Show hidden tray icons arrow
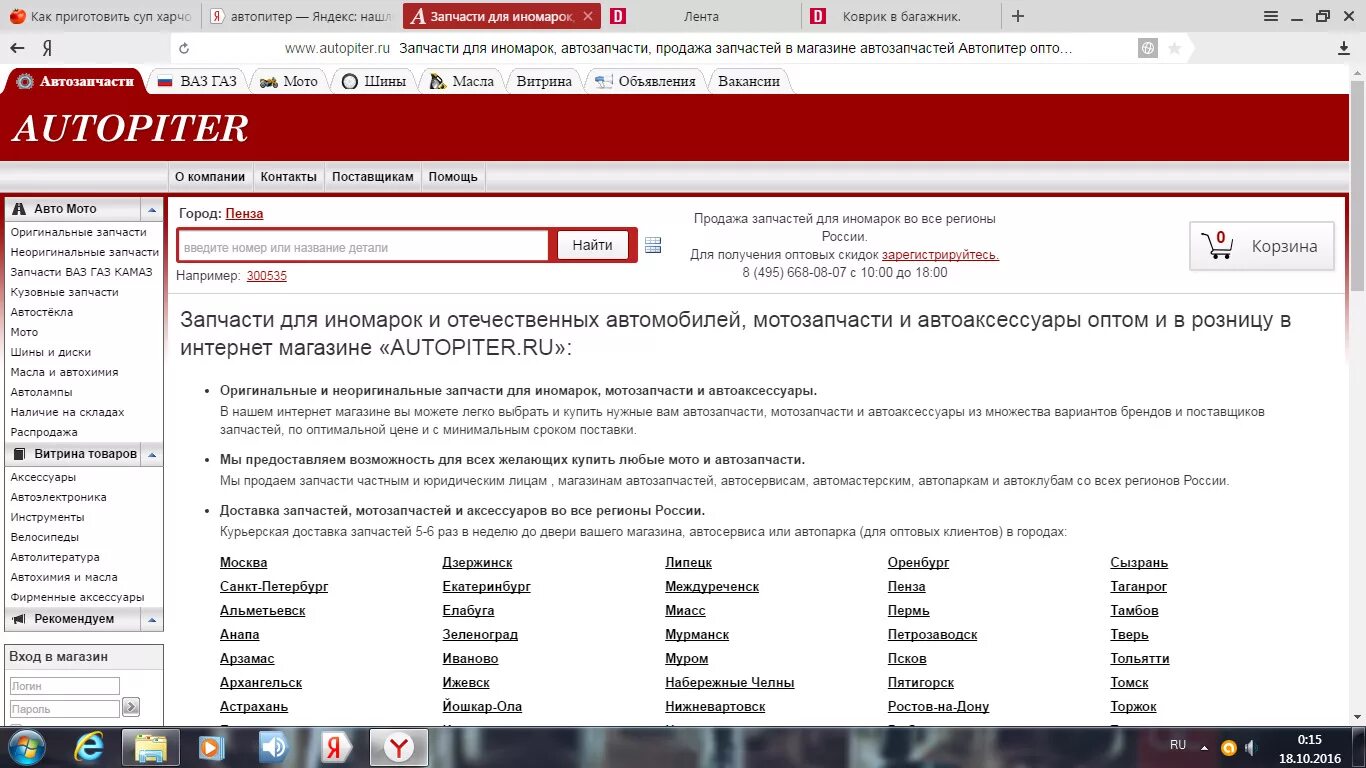 [x=1206, y=746]
